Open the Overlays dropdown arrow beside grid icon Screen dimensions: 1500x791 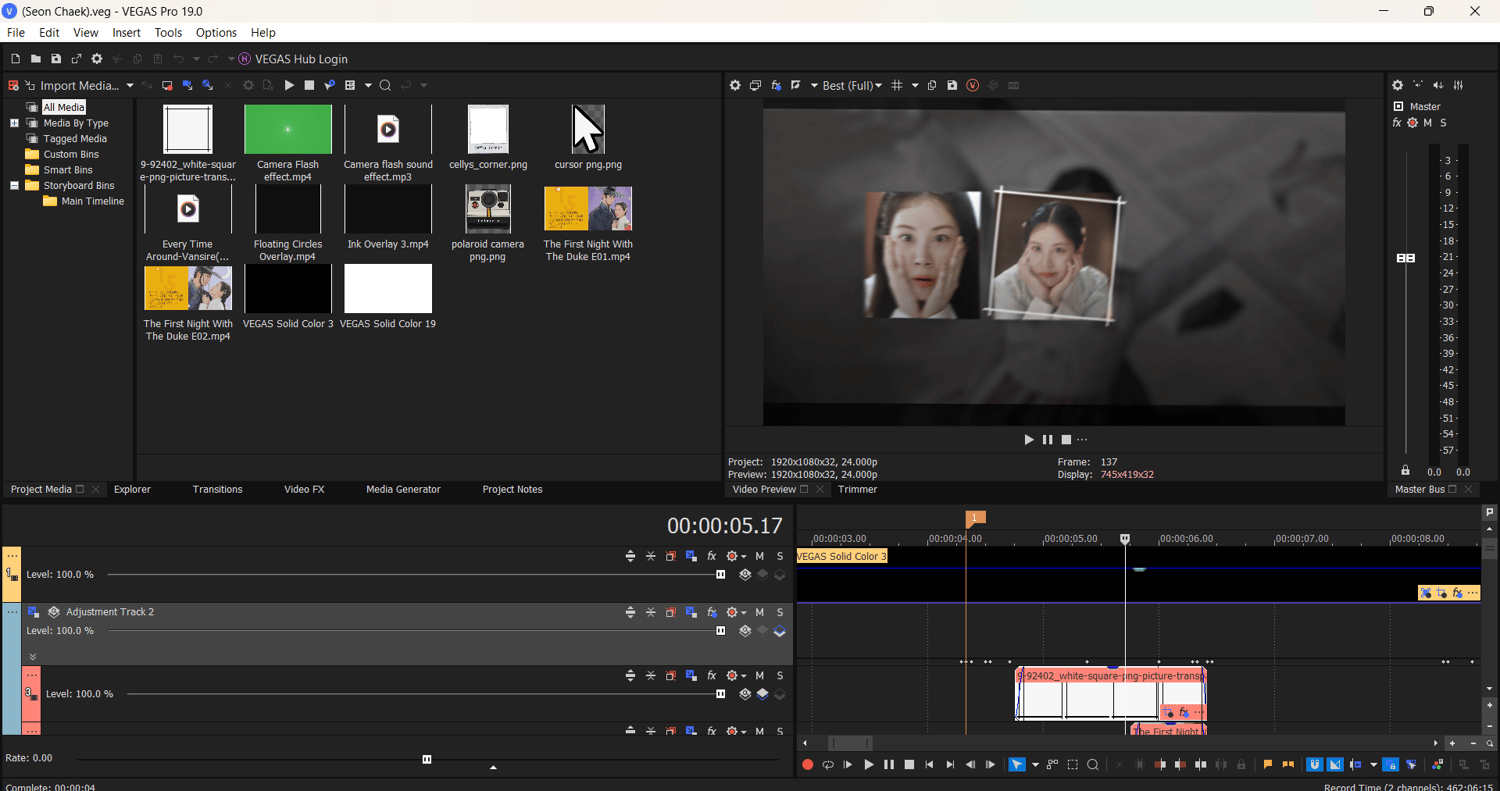915,86
